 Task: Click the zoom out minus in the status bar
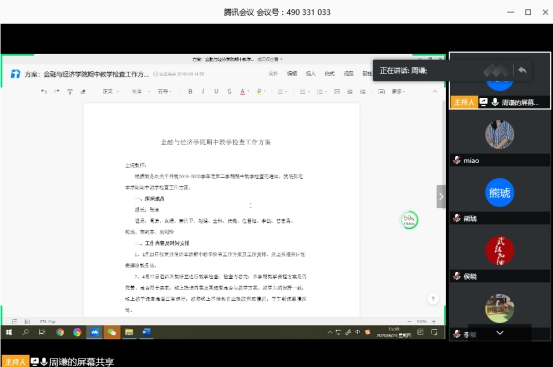click(x=409, y=321)
